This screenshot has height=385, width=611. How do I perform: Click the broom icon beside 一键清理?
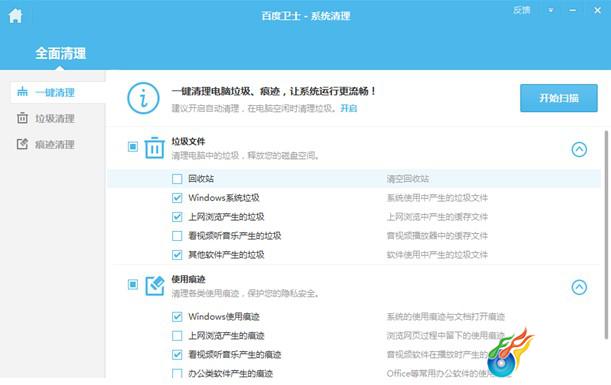23,92
